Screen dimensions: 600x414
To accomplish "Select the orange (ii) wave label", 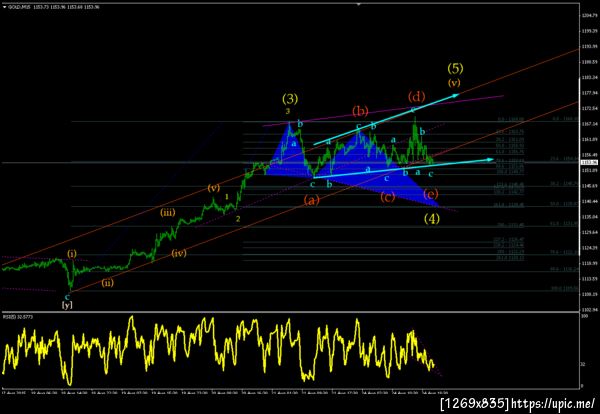I will click(x=108, y=283).
